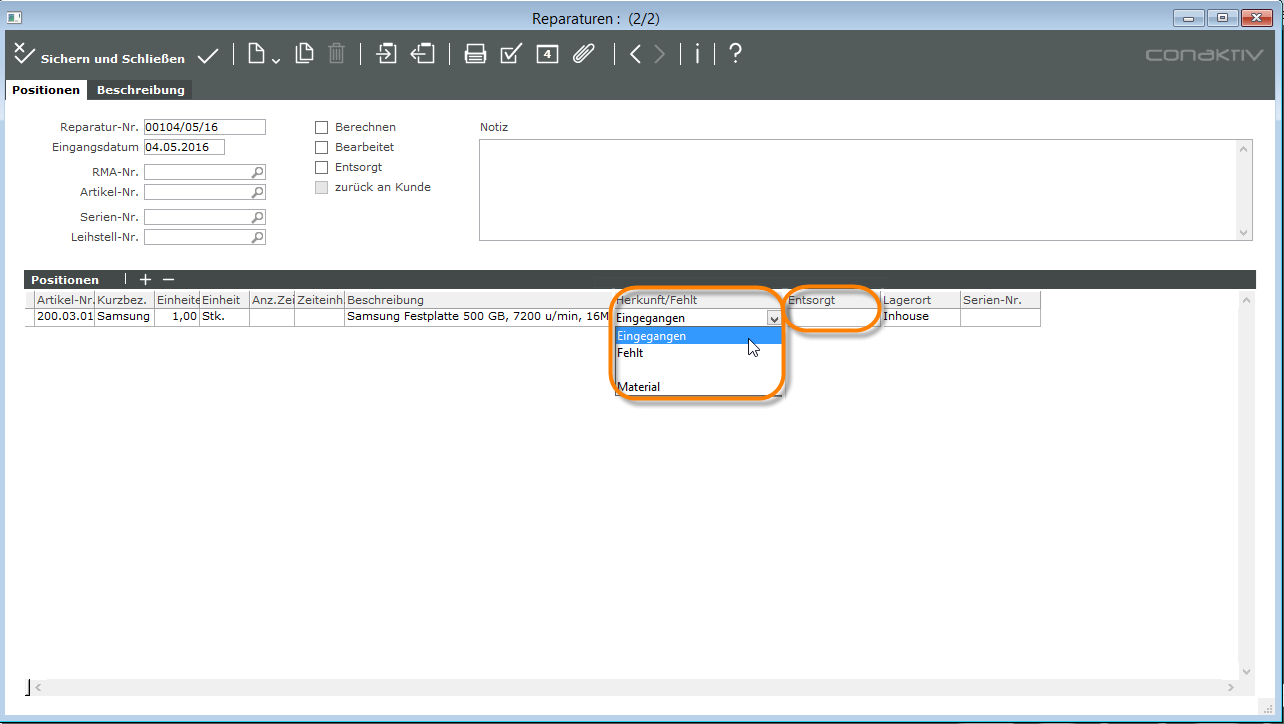The image size is (1284, 724).
Task: Click into the Notiz text area
Action: point(858,190)
